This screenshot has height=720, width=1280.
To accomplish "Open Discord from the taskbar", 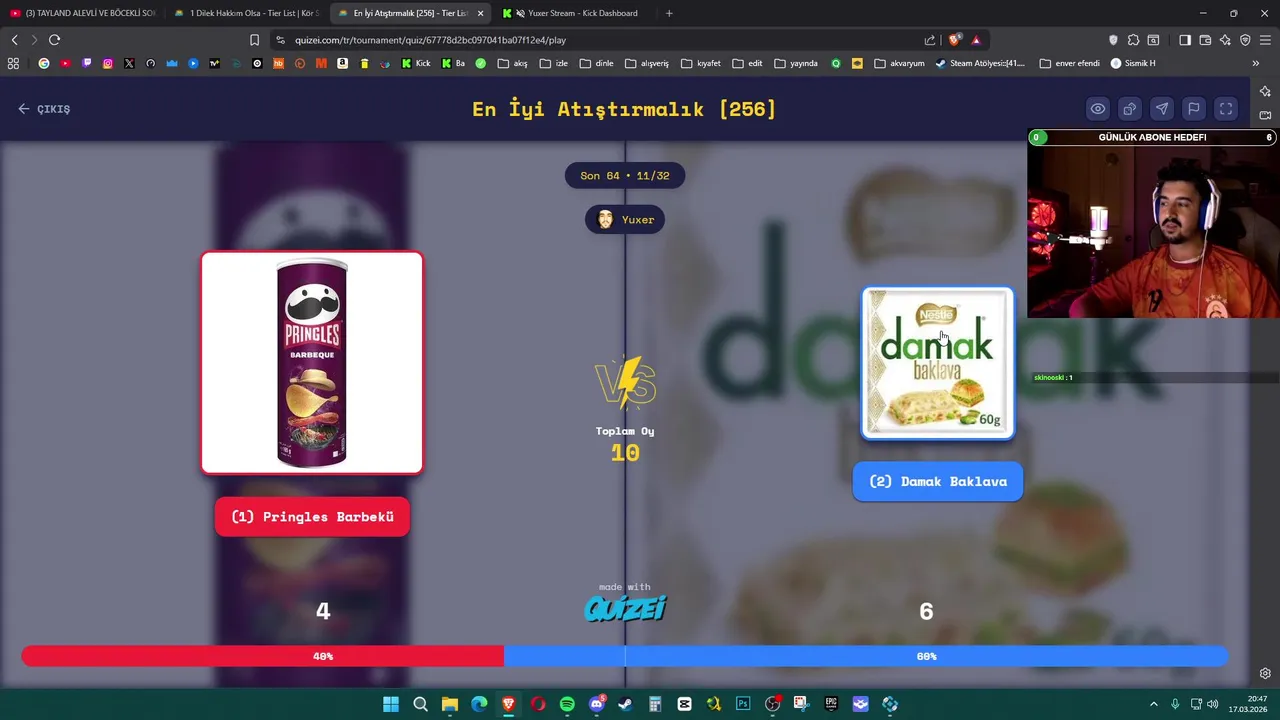I will (x=596, y=704).
